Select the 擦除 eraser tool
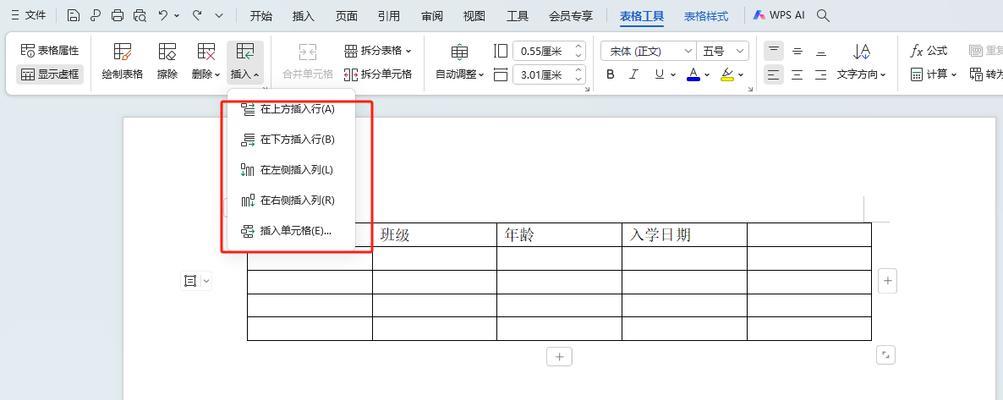This screenshot has height=400, width=1003. click(x=168, y=61)
